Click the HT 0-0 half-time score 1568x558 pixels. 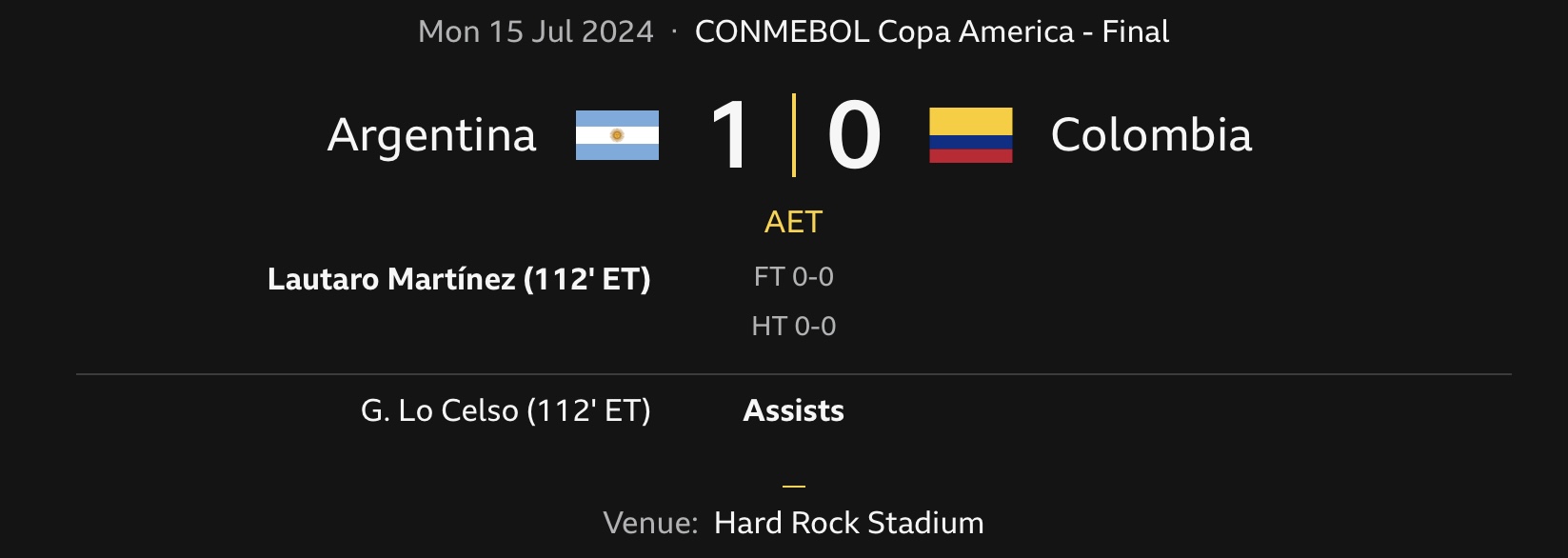[x=793, y=327]
